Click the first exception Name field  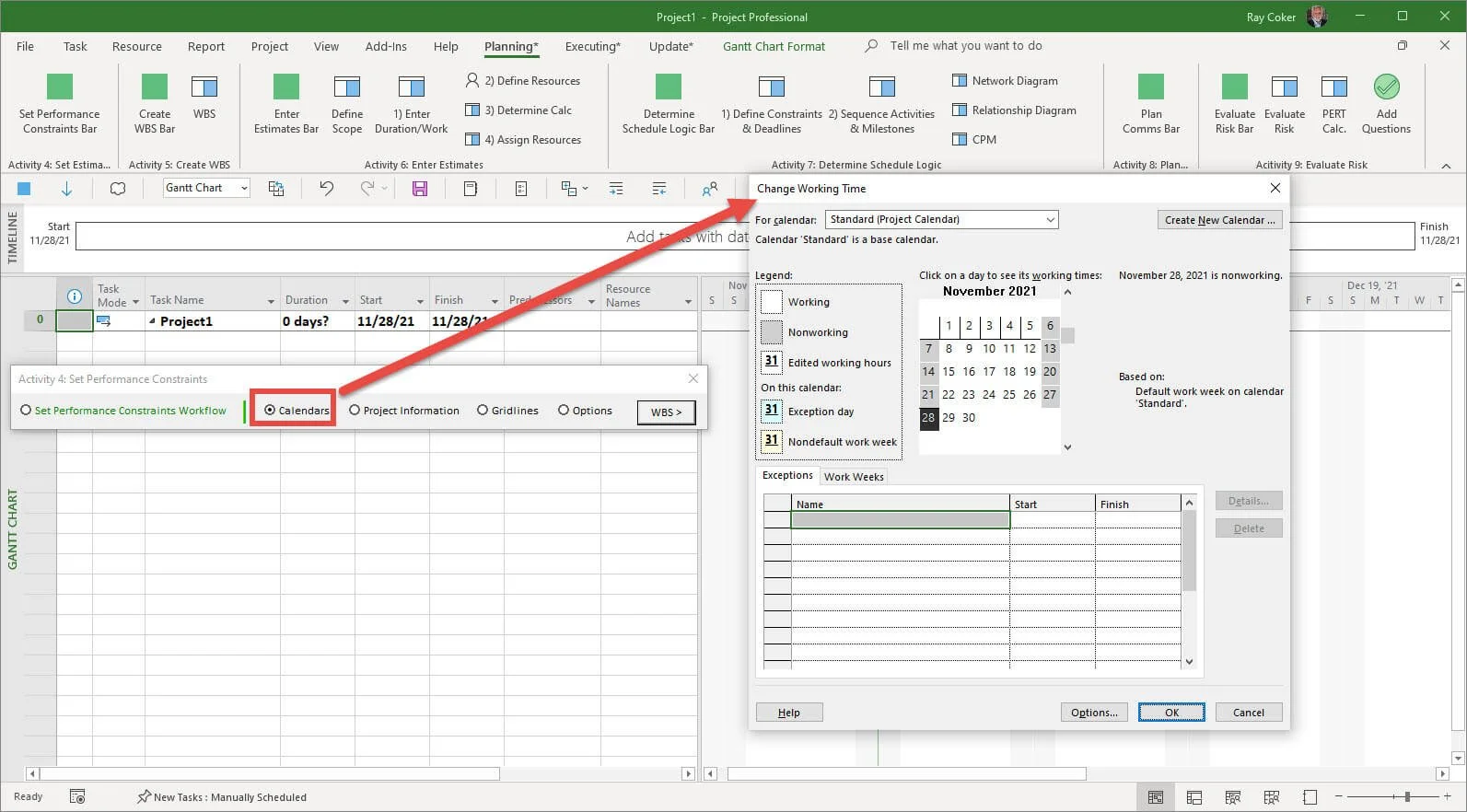pos(900,520)
